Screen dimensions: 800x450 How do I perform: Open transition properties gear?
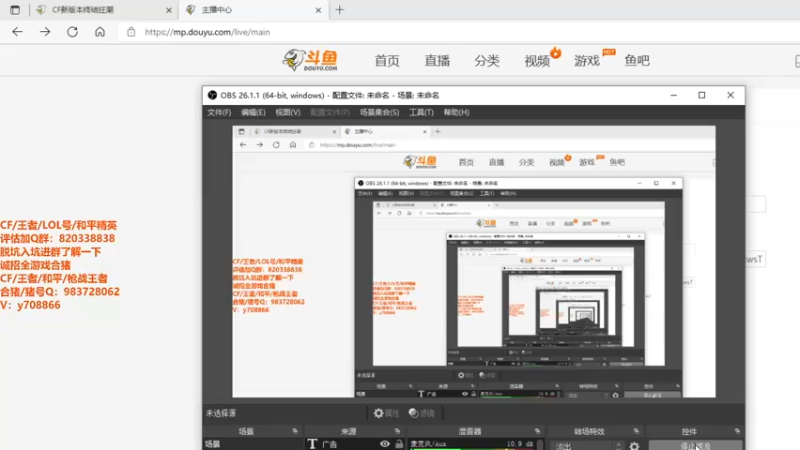[x=634, y=445]
